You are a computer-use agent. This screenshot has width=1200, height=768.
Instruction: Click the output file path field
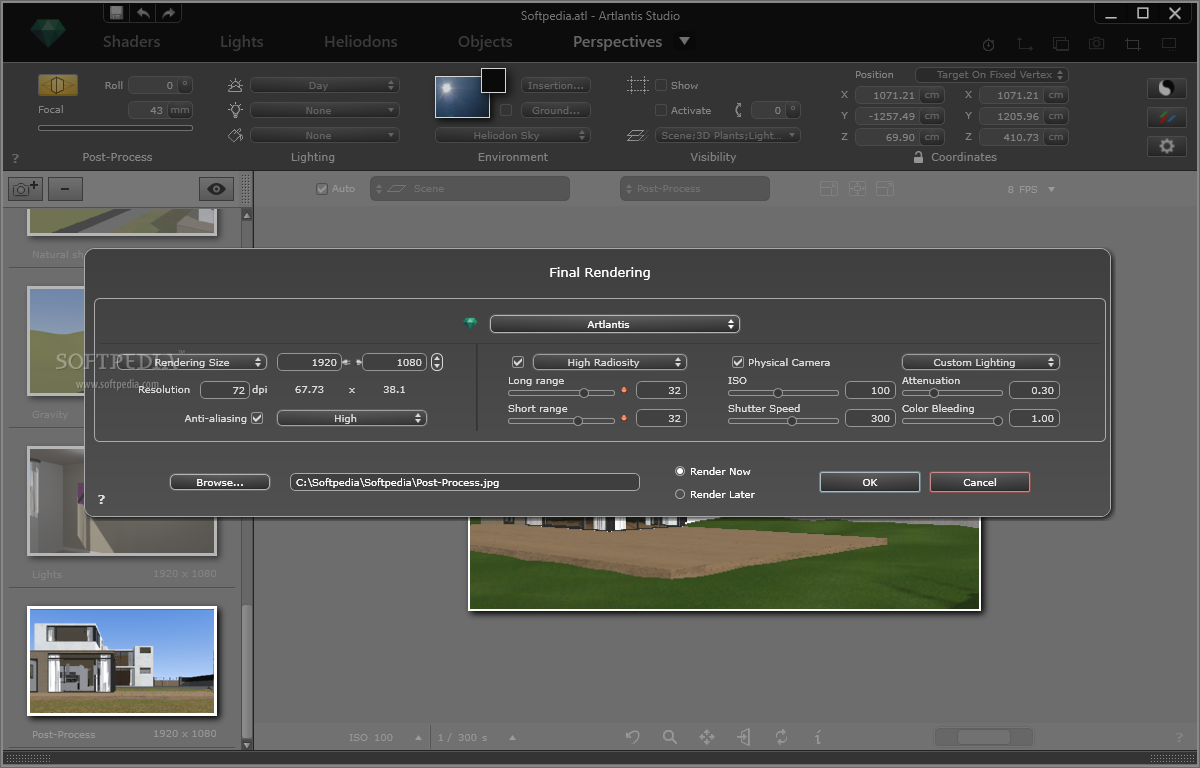point(464,482)
